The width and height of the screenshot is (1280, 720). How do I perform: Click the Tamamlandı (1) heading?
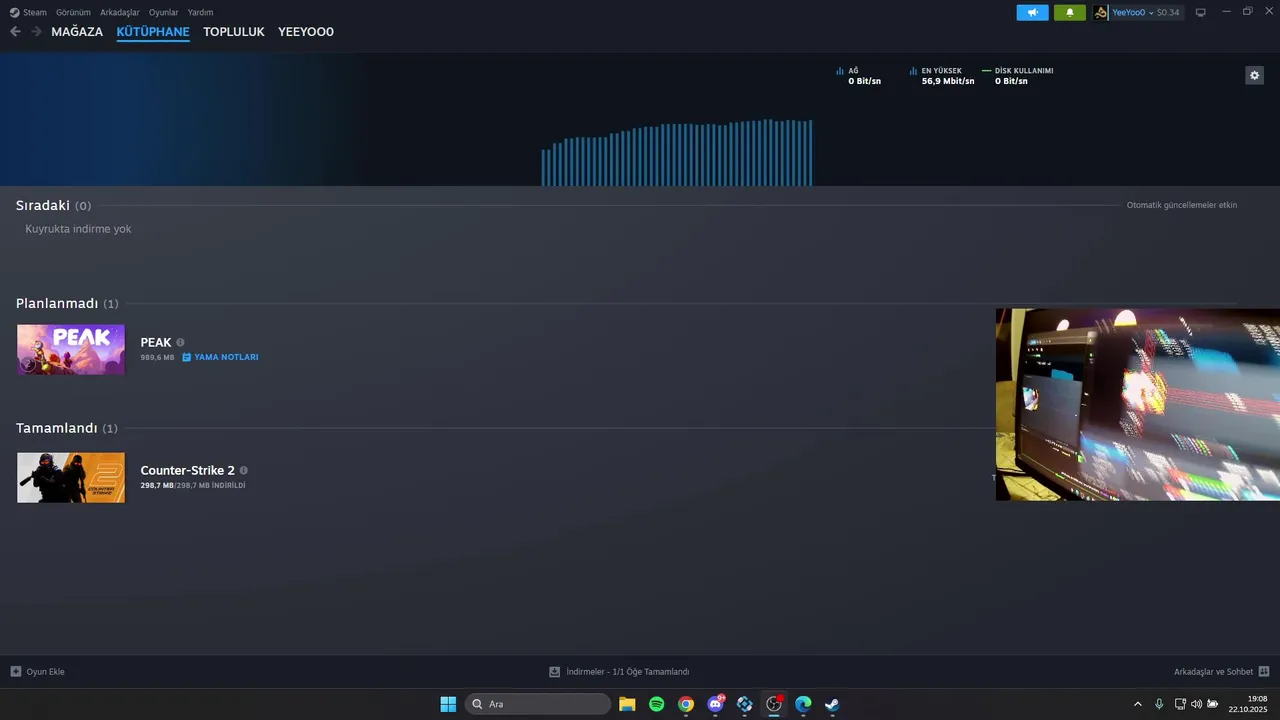click(67, 428)
